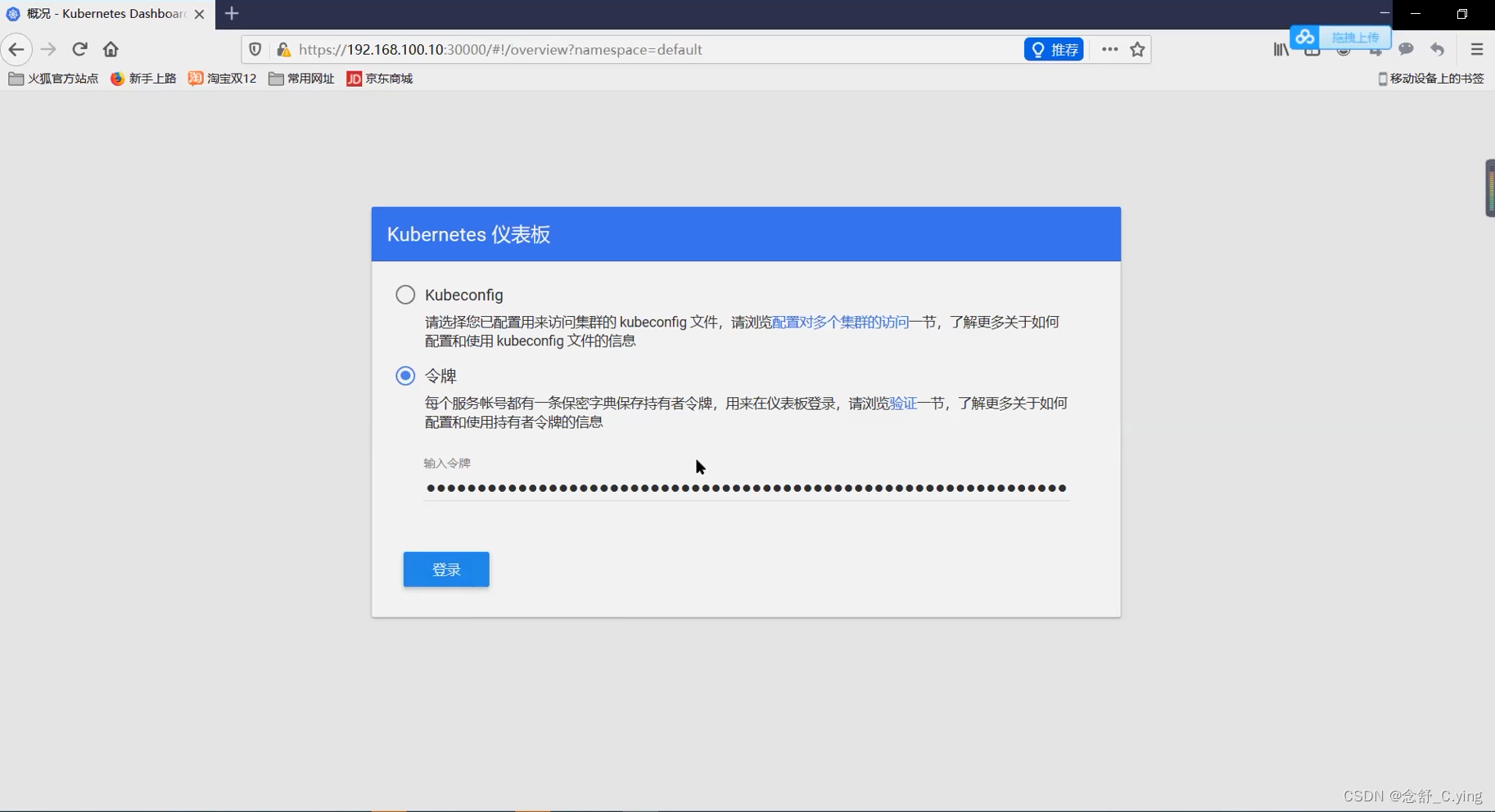Viewport: 1495px width, 812px height.
Task: Click the tracking protection shield icon
Action: pyautogui.click(x=255, y=49)
